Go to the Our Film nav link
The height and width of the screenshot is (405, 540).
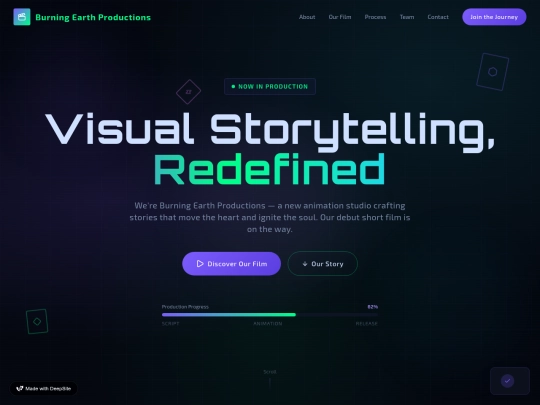tap(340, 17)
